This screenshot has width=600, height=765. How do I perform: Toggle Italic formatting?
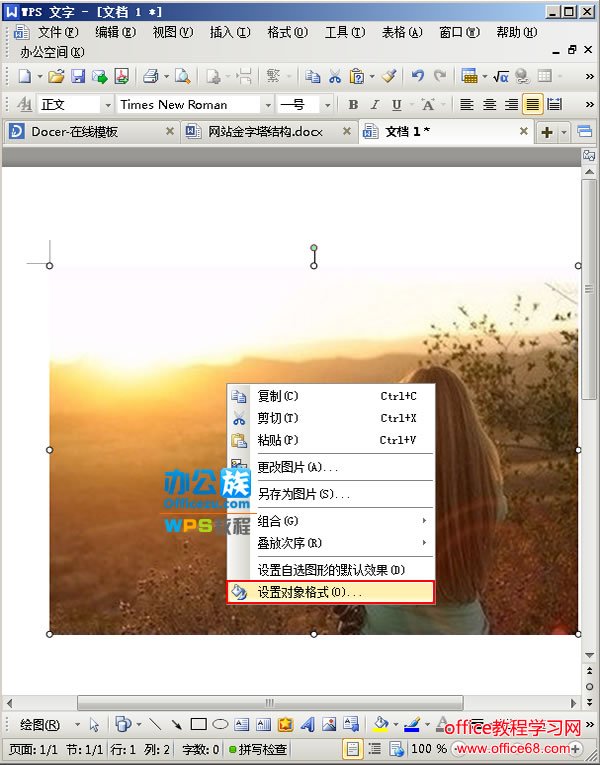coord(375,104)
